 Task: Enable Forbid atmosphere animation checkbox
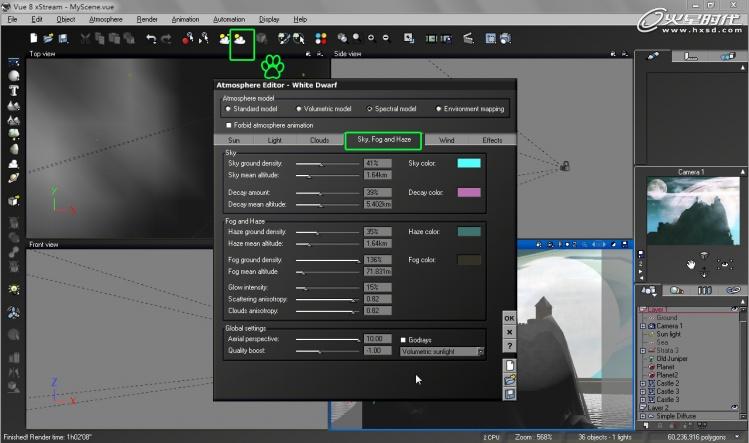pos(229,125)
